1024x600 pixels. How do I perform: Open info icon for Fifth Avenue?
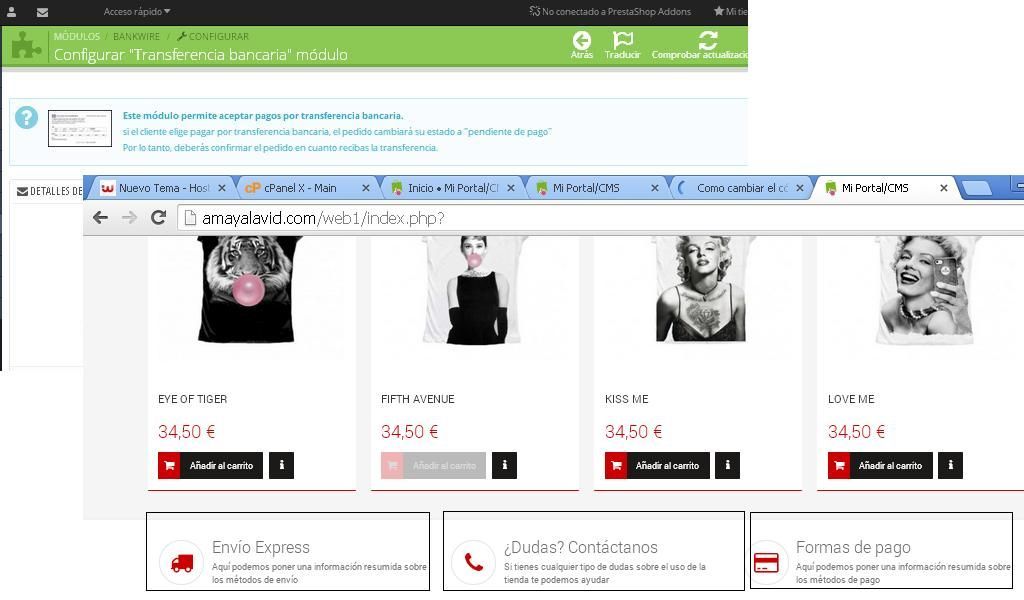pyautogui.click(x=504, y=466)
